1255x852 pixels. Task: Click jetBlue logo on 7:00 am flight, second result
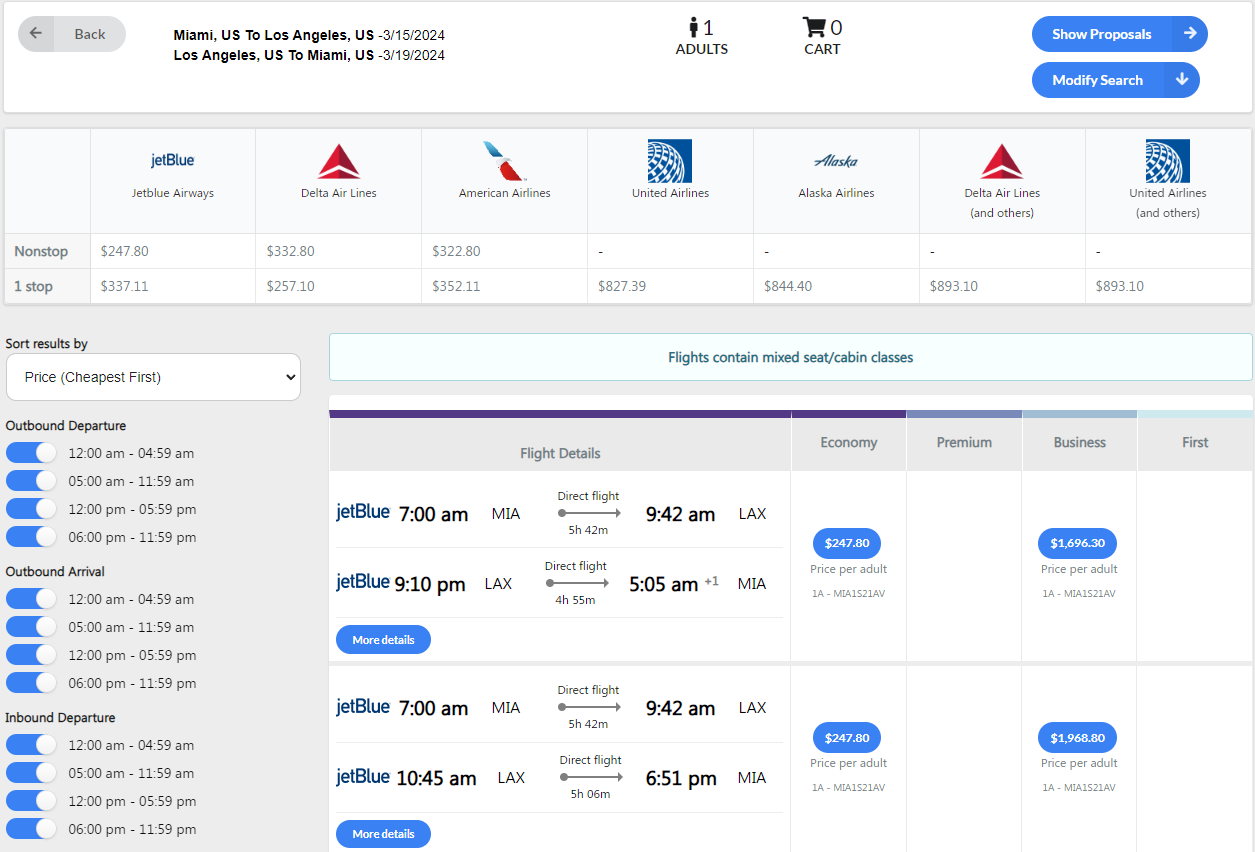pyautogui.click(x=363, y=706)
